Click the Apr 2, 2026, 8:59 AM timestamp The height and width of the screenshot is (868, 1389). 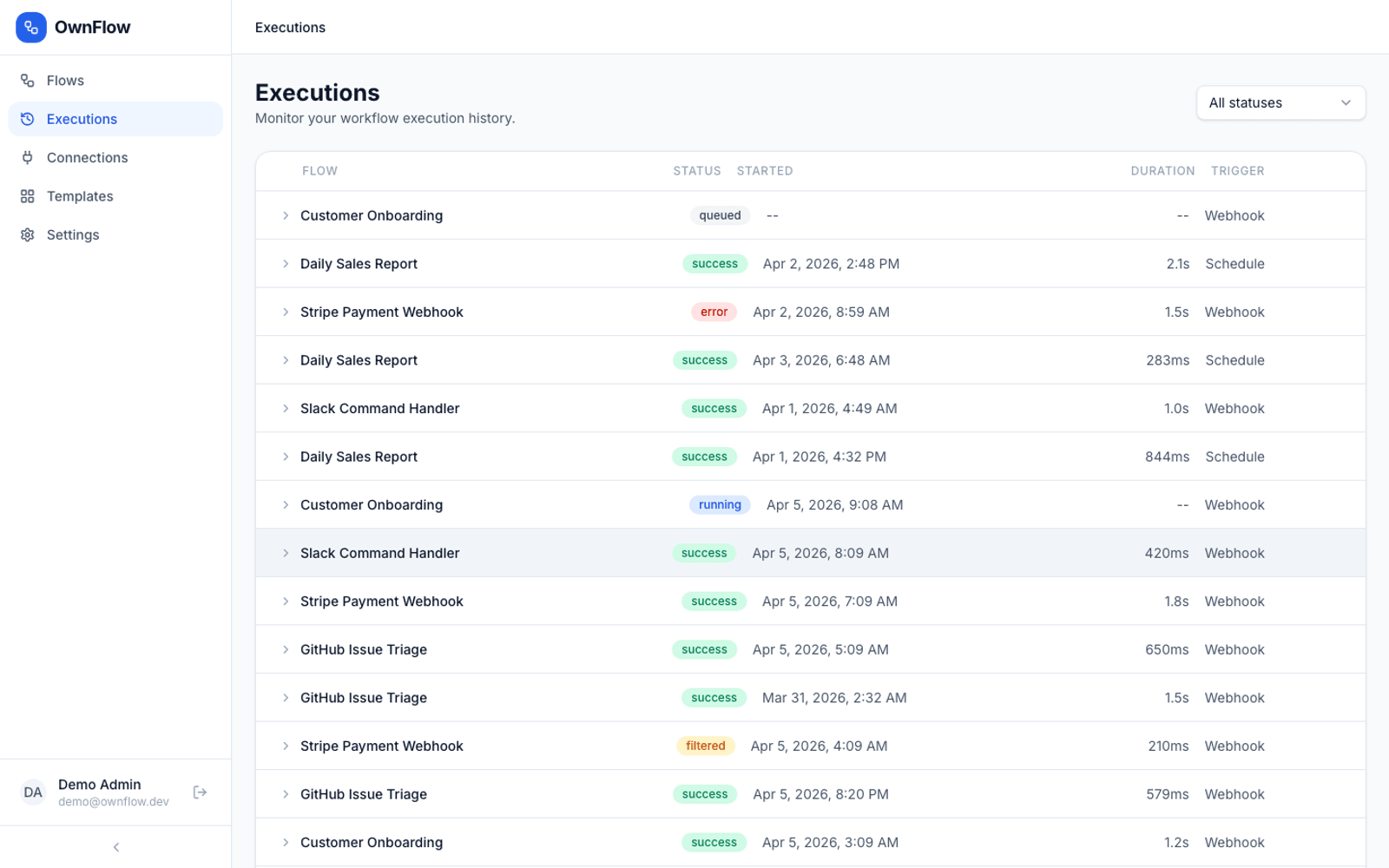[821, 312]
